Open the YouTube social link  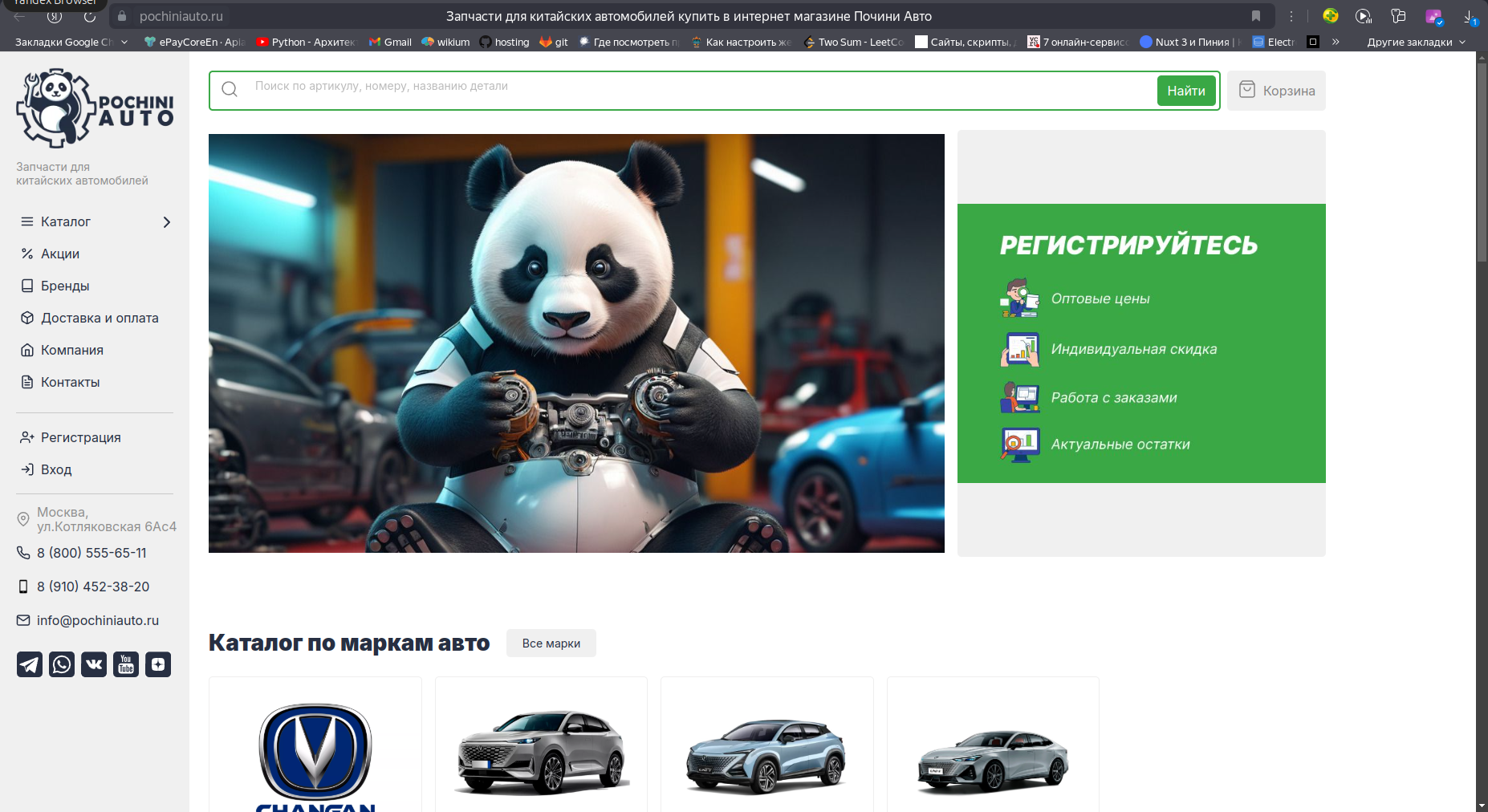pyautogui.click(x=126, y=664)
